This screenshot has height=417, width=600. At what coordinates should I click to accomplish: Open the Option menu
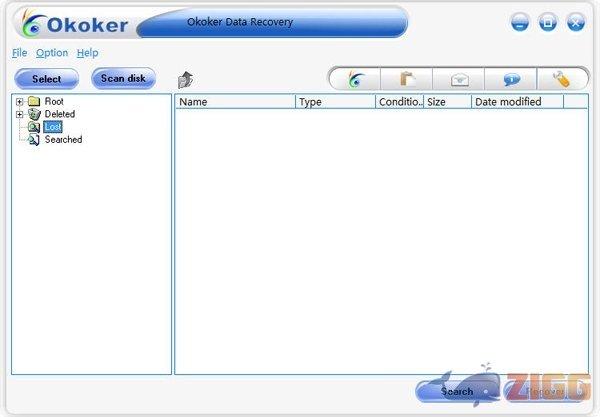coord(52,53)
